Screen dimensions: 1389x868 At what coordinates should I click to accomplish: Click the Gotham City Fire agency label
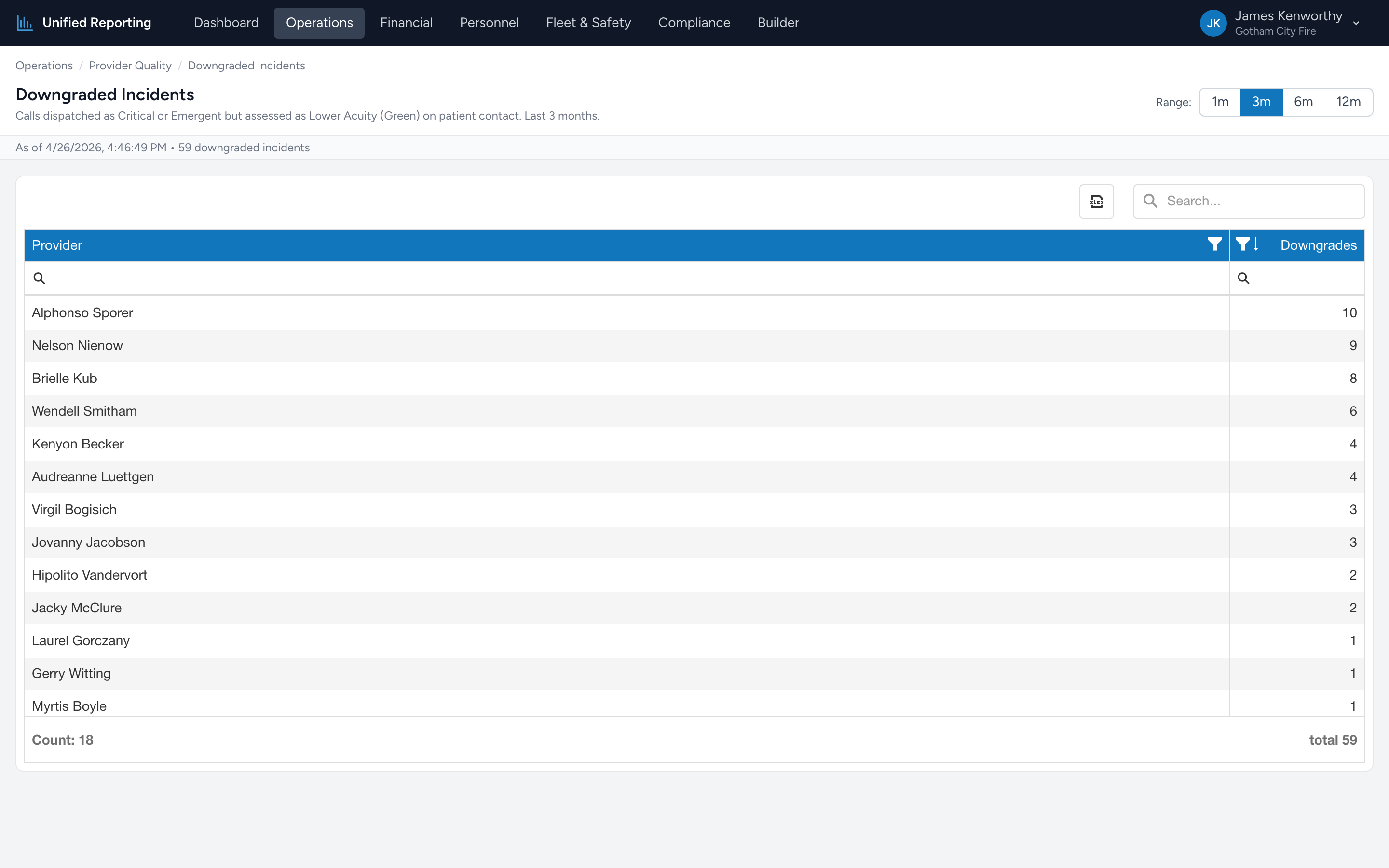point(1275,31)
